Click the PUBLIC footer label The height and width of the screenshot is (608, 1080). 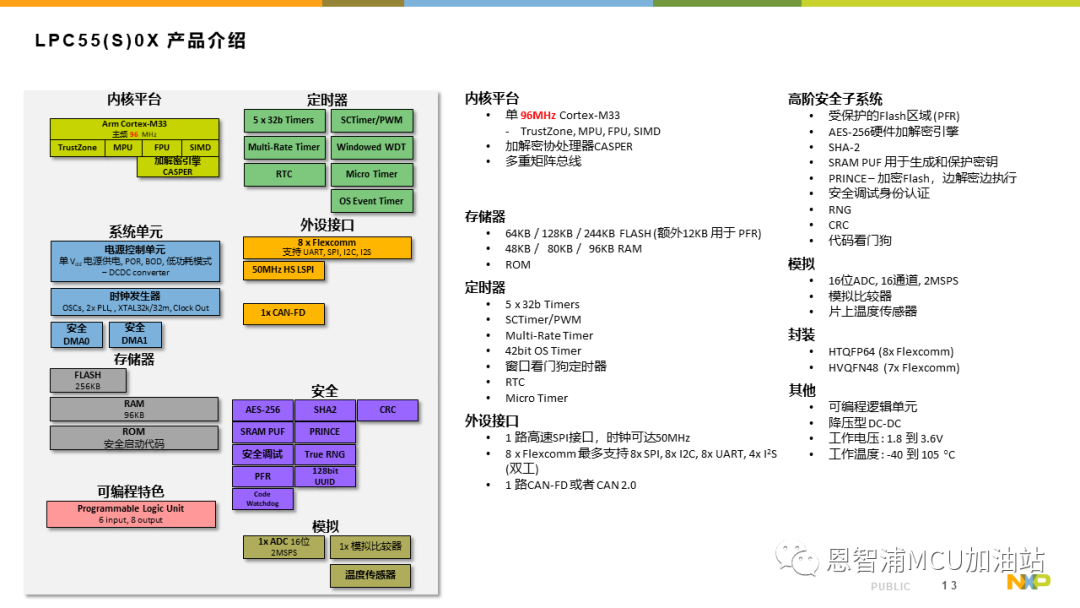click(x=890, y=587)
